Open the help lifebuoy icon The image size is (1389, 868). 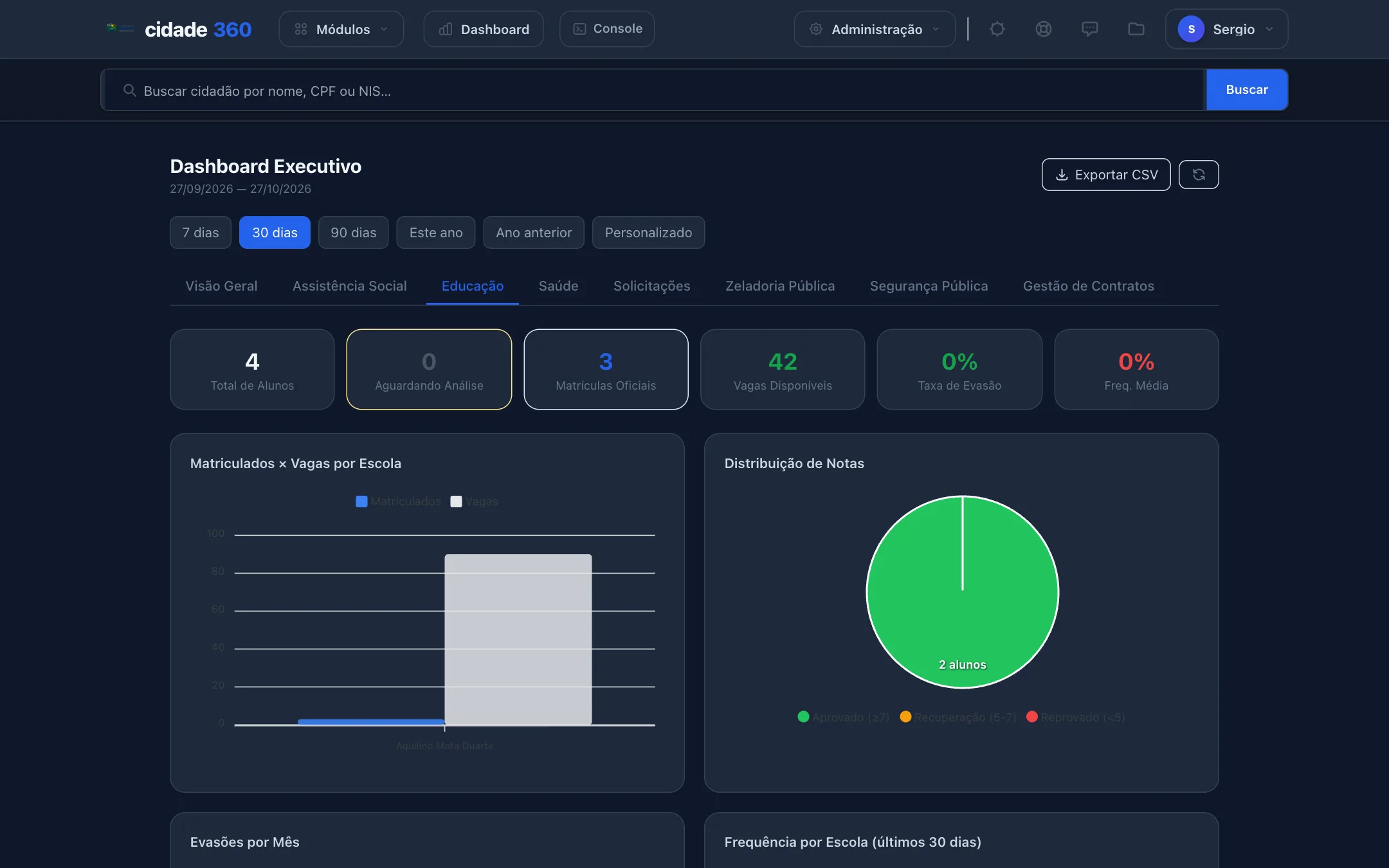1043,29
